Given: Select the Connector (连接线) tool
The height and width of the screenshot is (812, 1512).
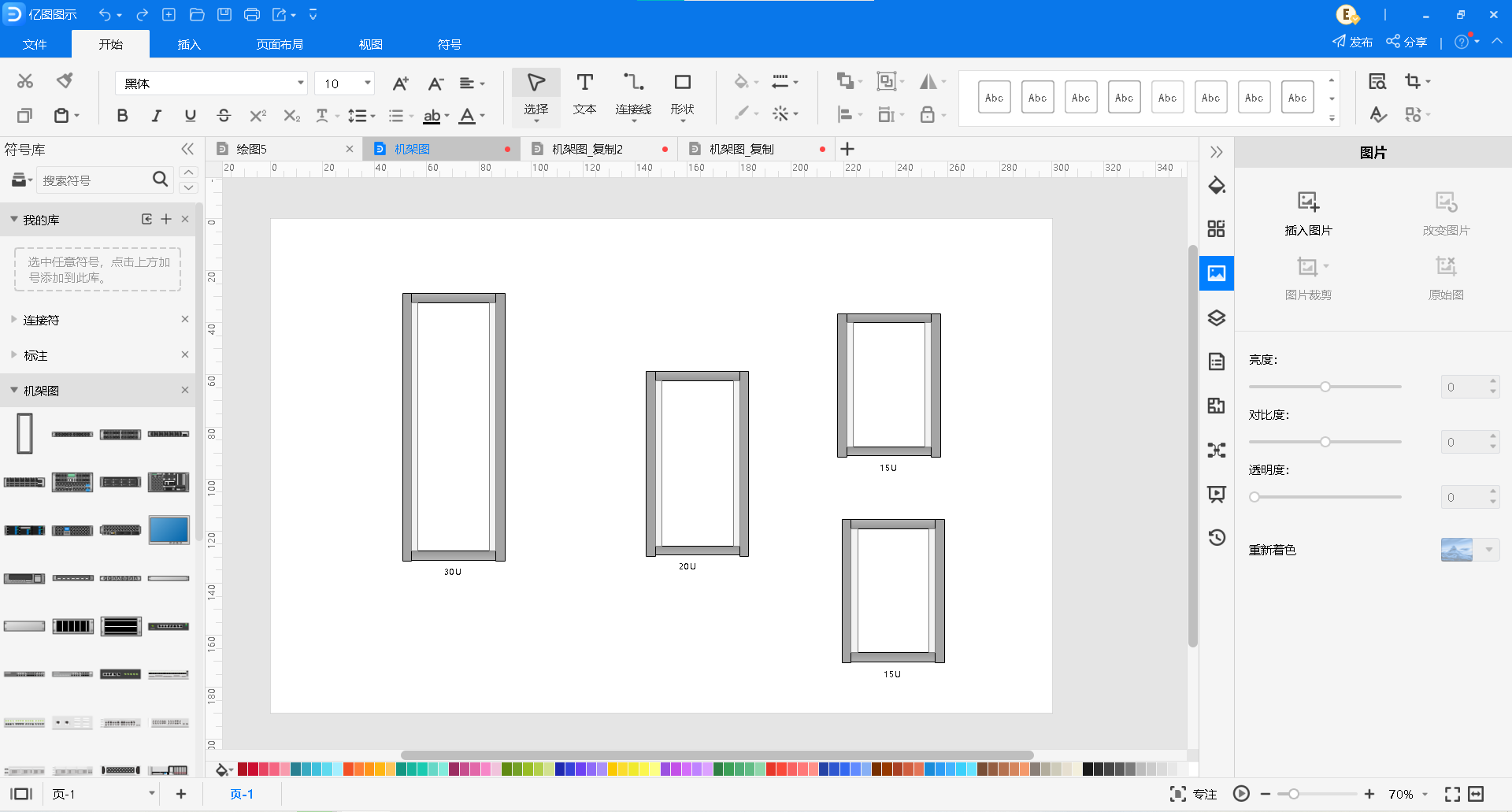Looking at the screenshot, I should pyautogui.click(x=633, y=94).
